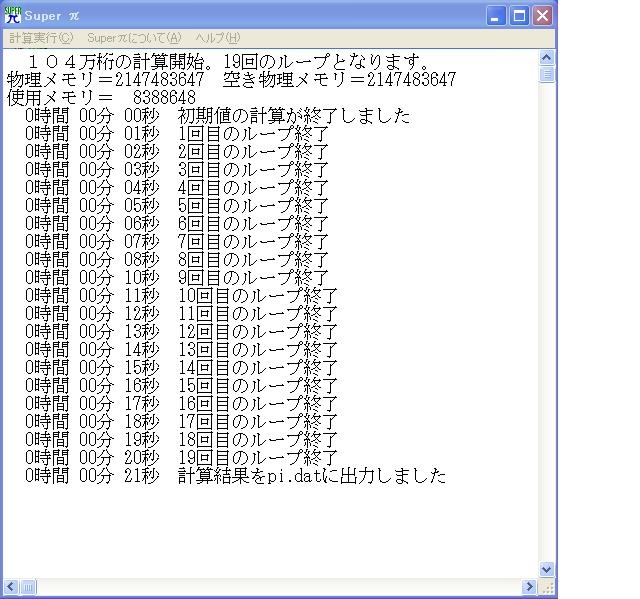640x599 pixels.
Task: Click the line 初期値の計算が終了しました
Action: pyautogui.click(x=218, y=116)
